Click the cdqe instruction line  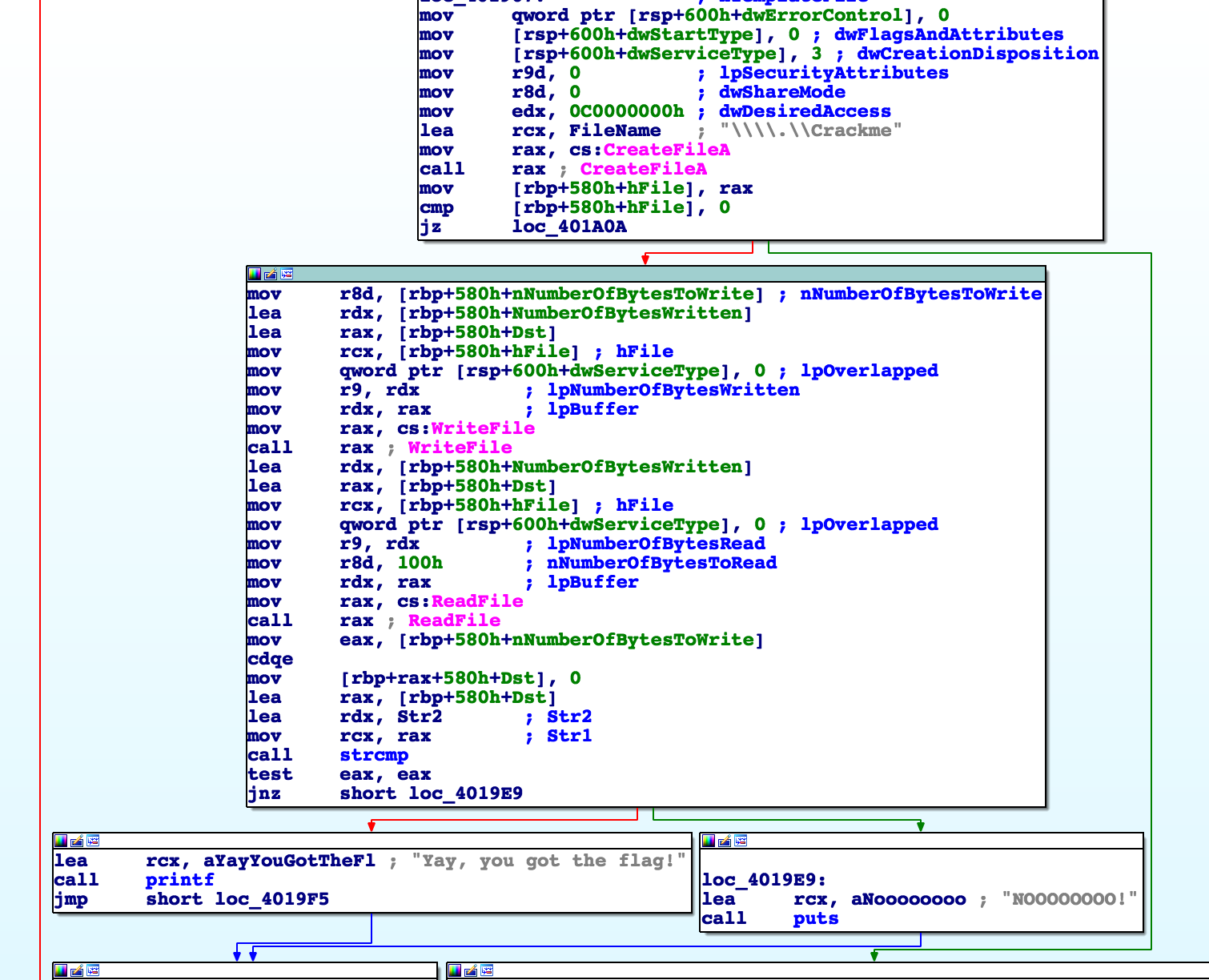(x=271, y=659)
